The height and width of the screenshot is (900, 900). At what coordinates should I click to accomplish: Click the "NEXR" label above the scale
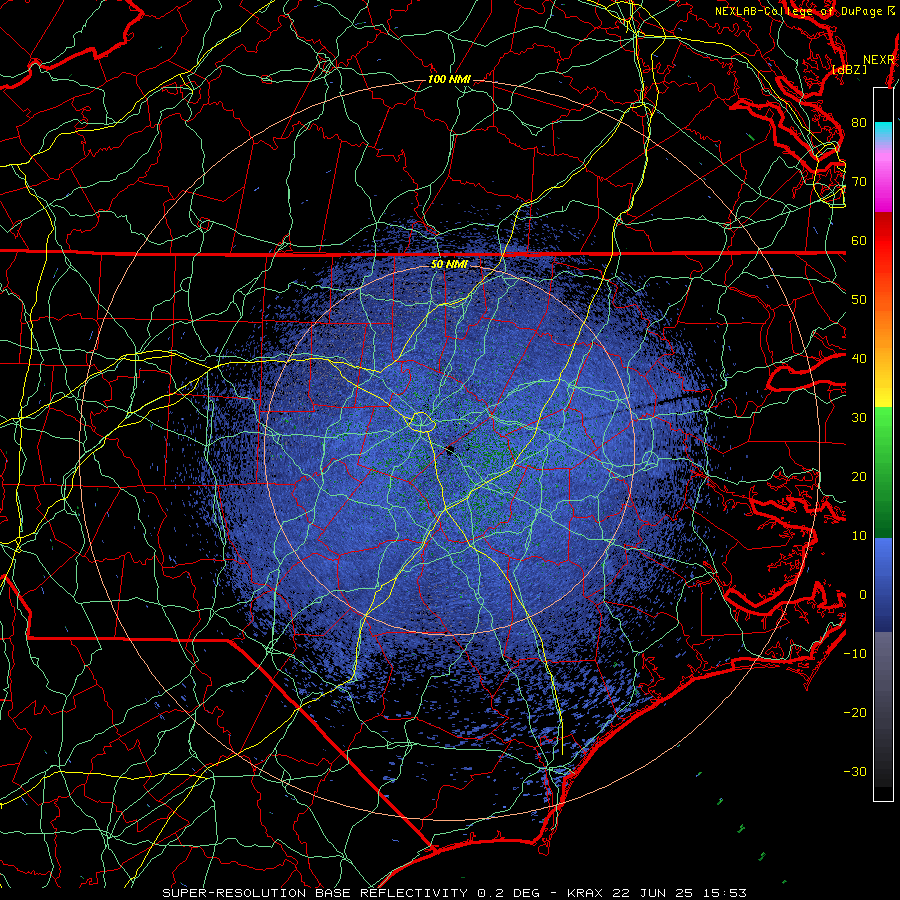click(x=879, y=60)
